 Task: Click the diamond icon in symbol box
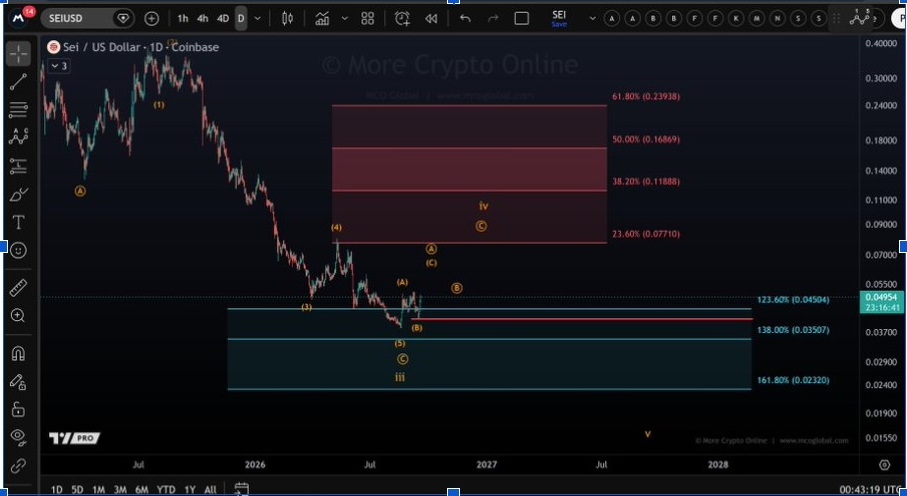123,19
